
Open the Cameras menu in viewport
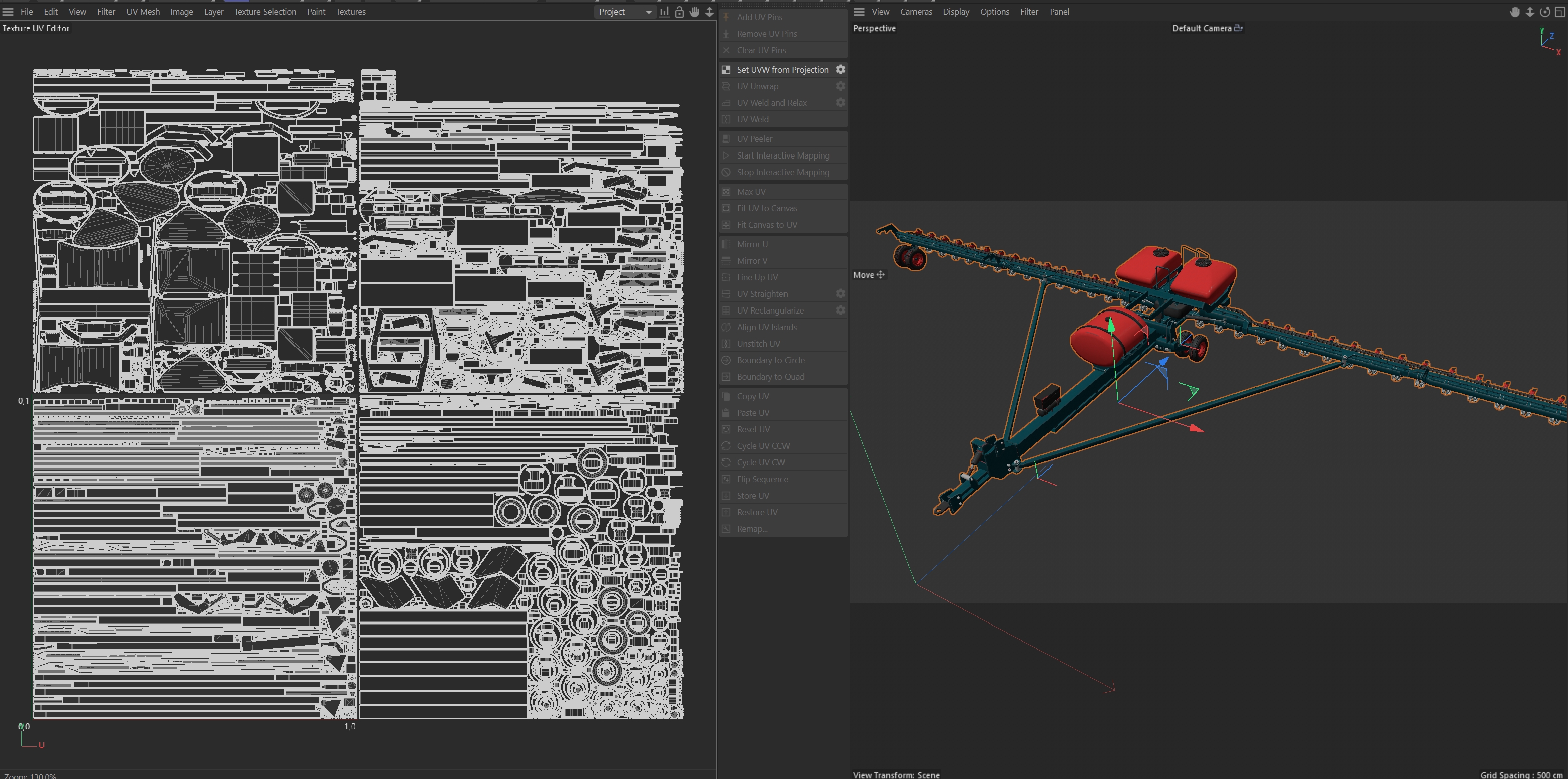(916, 12)
